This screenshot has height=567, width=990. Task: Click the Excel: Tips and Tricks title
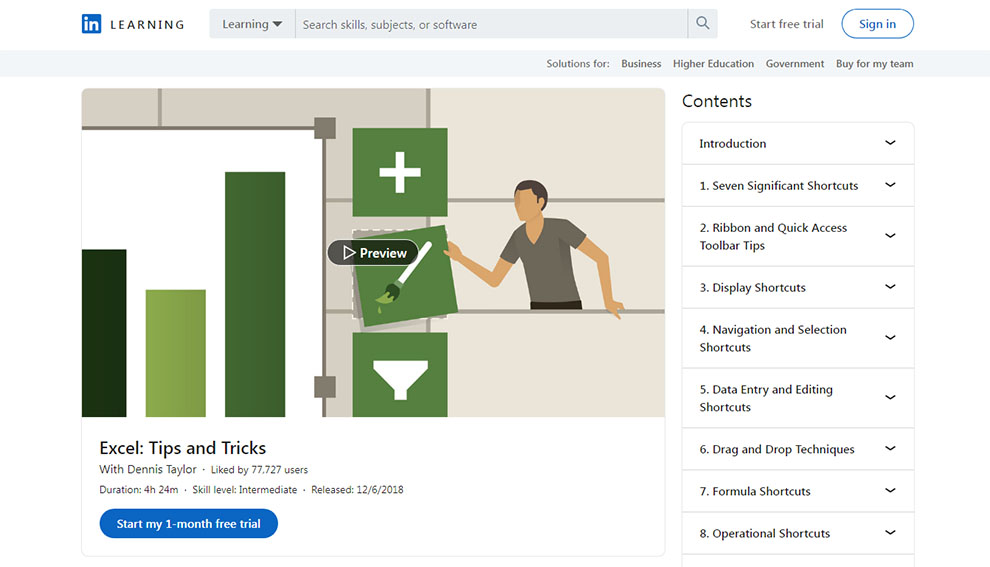tap(182, 448)
